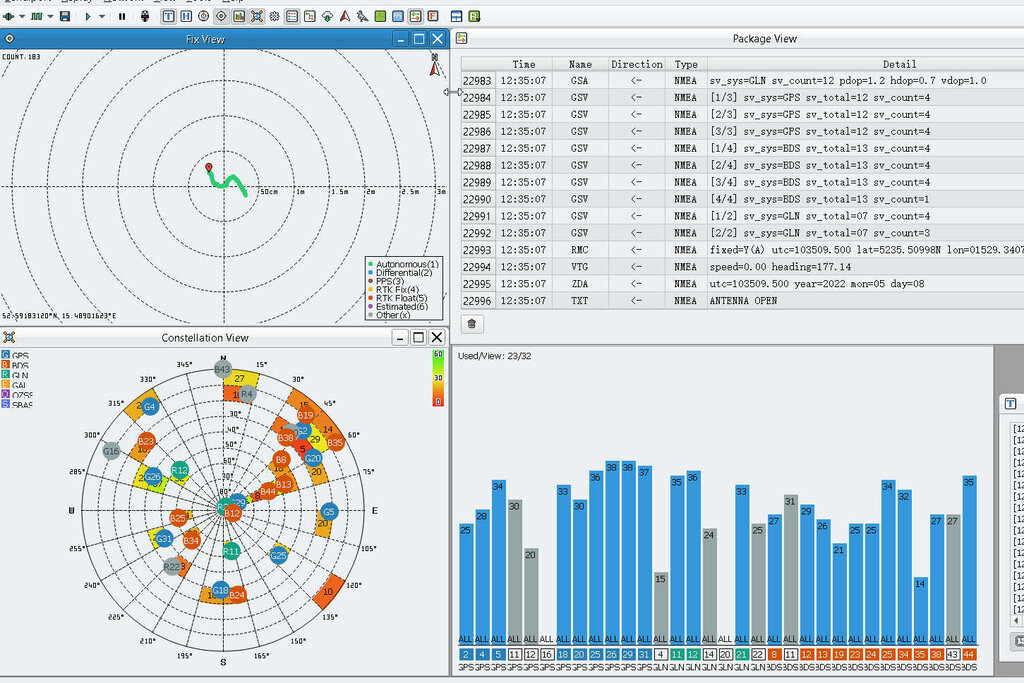Click the Time column header
The width and height of the screenshot is (1024, 683).
pyautogui.click(x=524, y=64)
